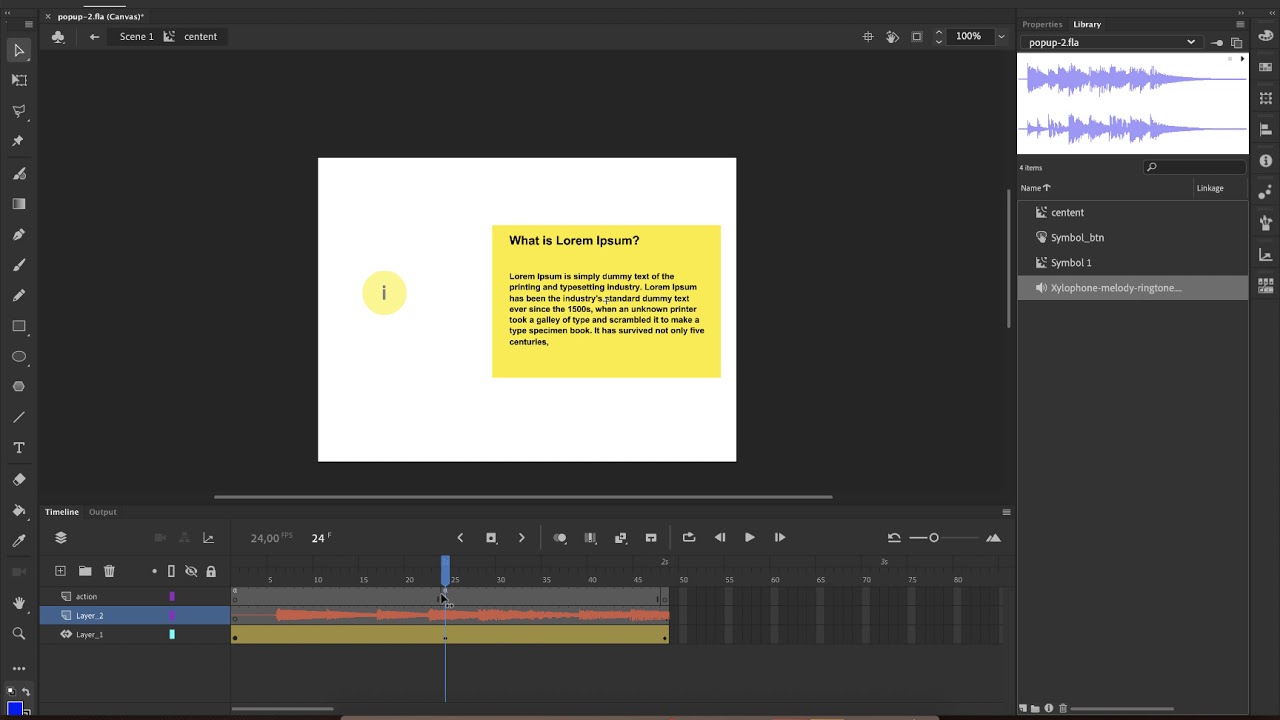This screenshot has height=720, width=1280.
Task: Create a new layer folder
Action: (85, 571)
